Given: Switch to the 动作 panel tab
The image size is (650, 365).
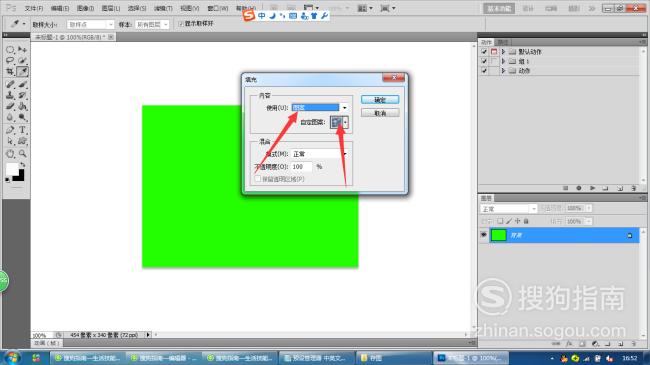Looking at the screenshot, I should 486,42.
